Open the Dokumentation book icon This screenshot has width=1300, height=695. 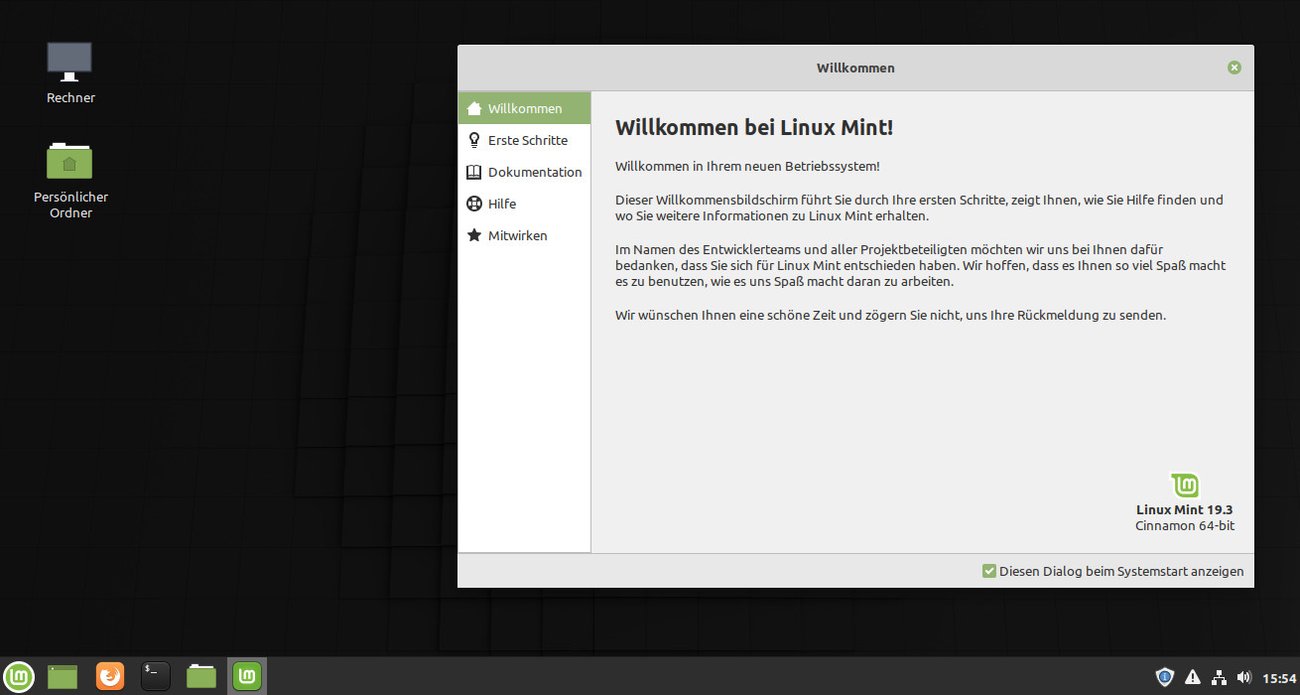(473, 172)
